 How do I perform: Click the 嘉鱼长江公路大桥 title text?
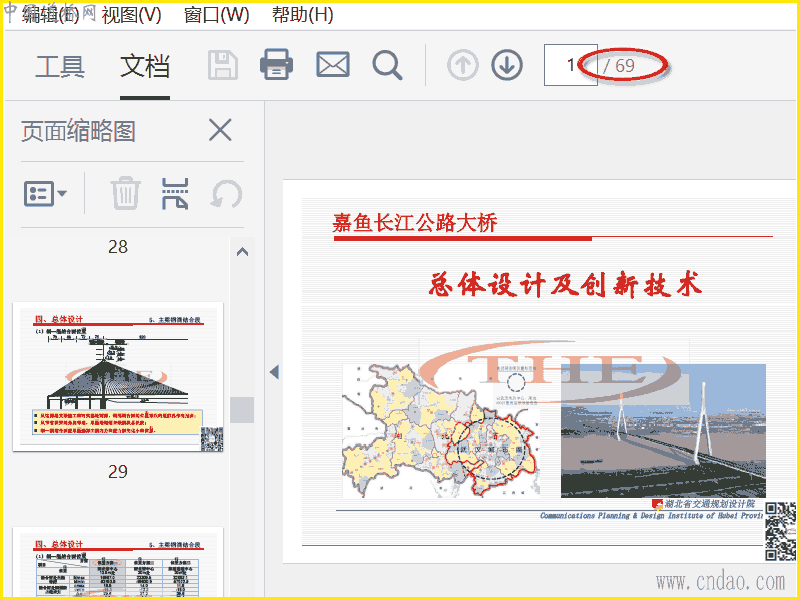tap(415, 223)
